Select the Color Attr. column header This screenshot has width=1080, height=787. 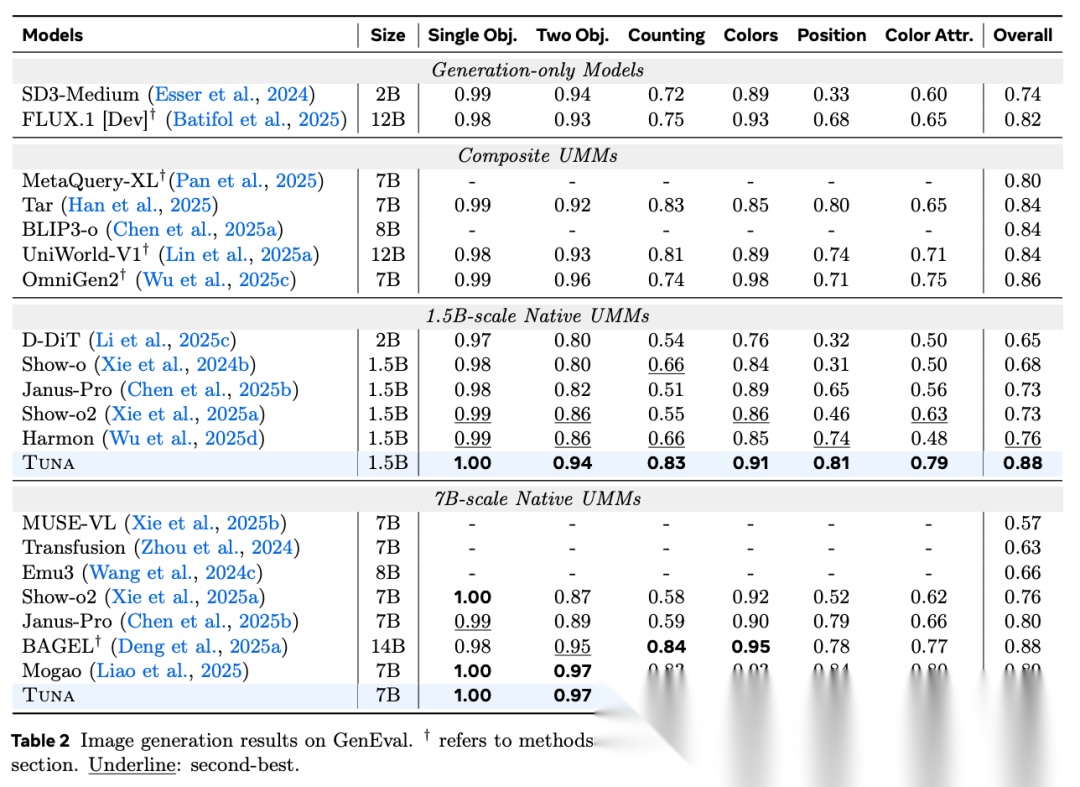pyautogui.click(x=929, y=35)
